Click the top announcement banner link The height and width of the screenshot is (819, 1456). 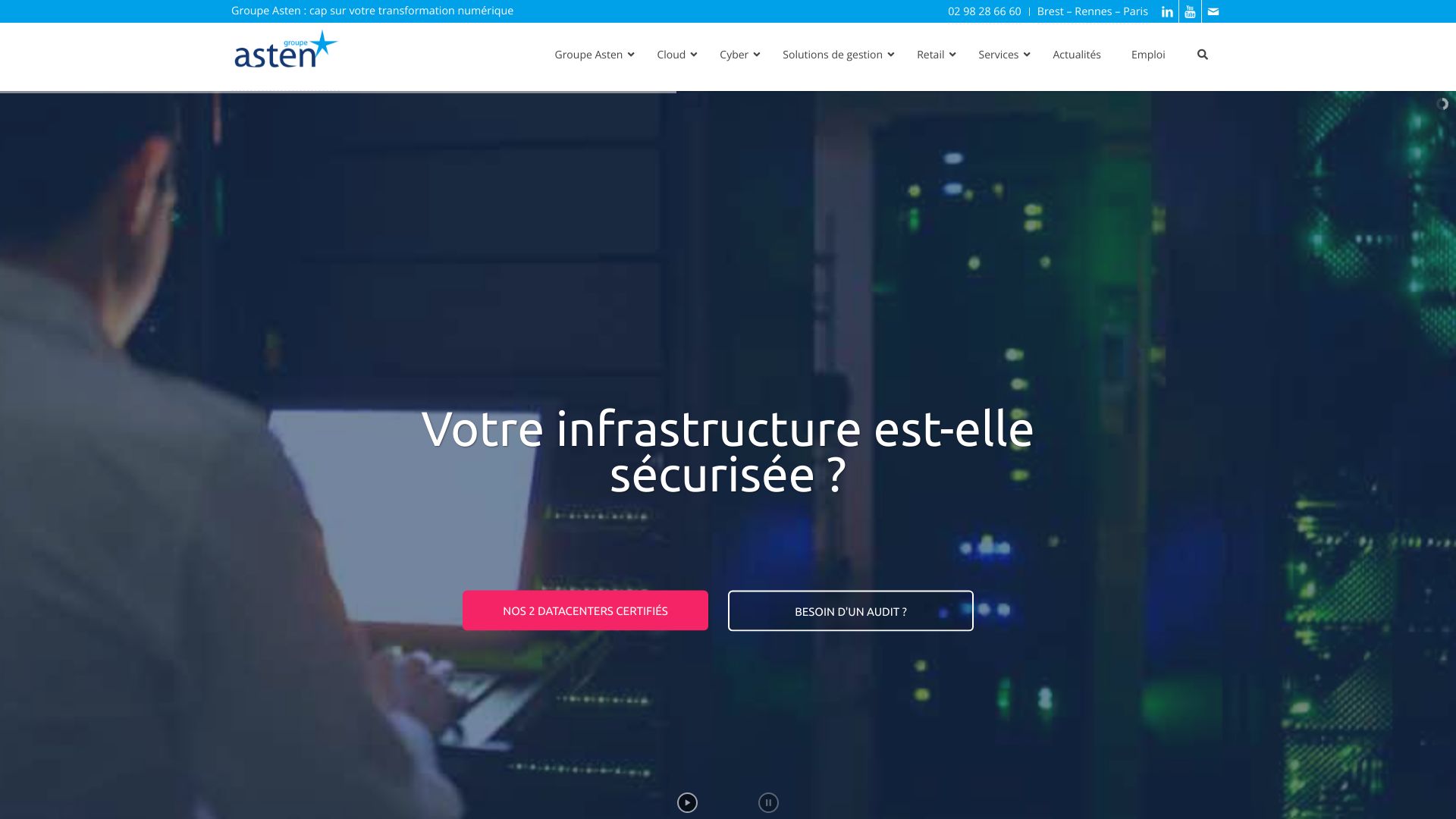click(x=372, y=10)
